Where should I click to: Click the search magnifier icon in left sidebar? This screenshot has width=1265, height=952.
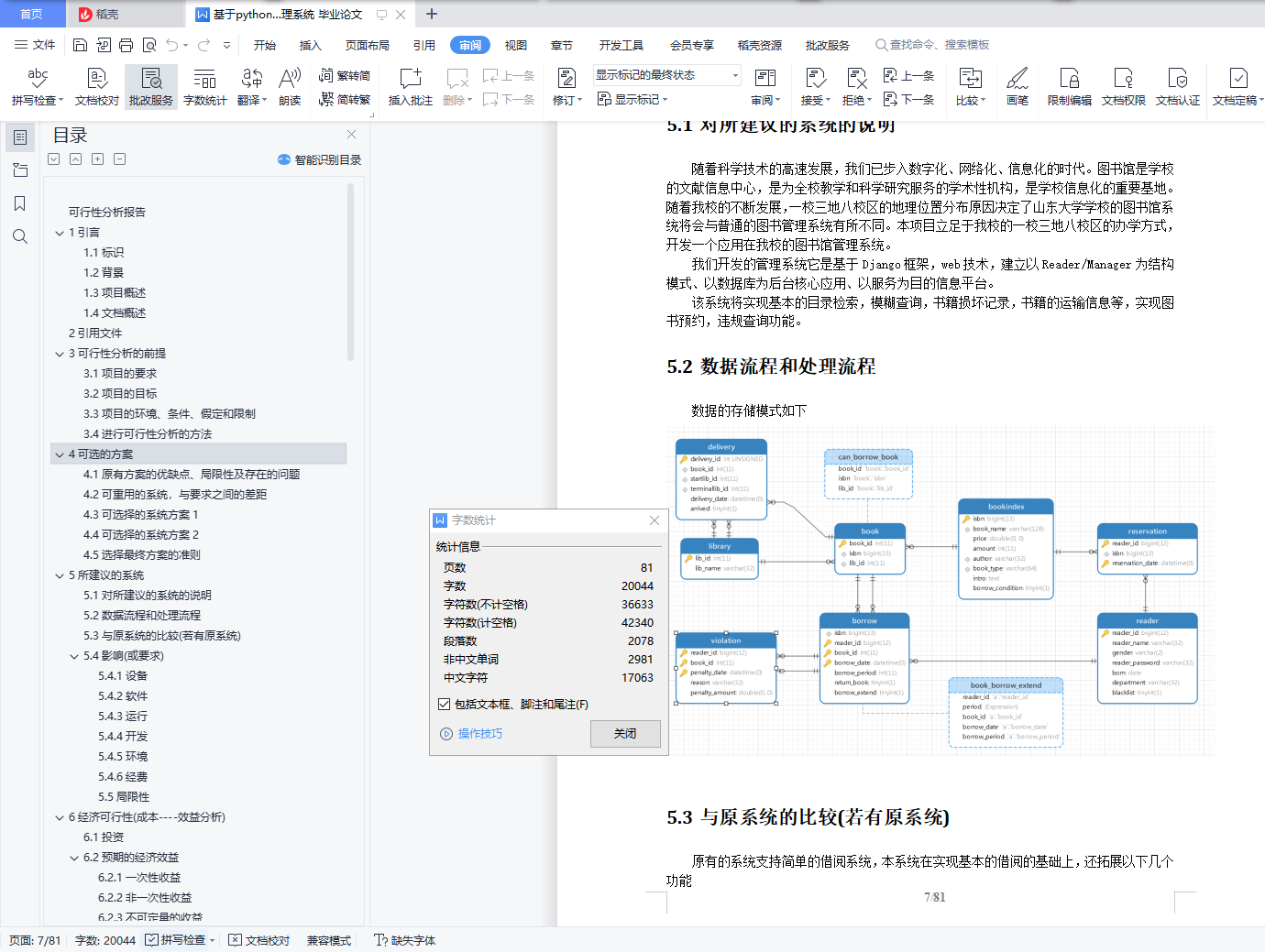(x=20, y=236)
